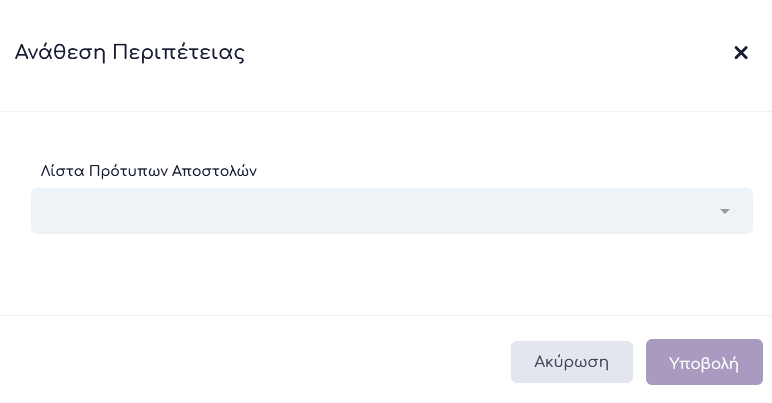Cancel the adventure assignment
Screen dimensions: 772x403
coord(571,362)
